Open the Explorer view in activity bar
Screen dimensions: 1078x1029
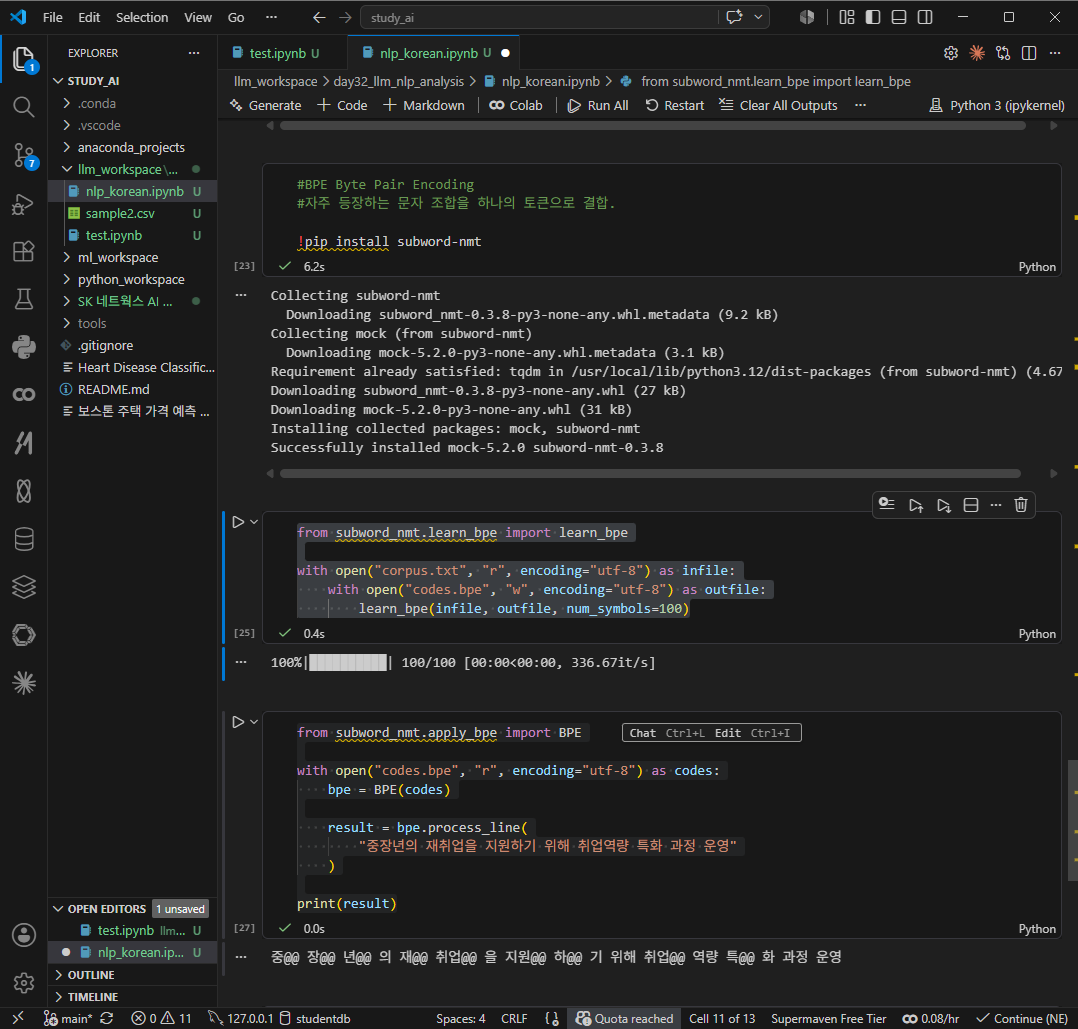(23, 59)
